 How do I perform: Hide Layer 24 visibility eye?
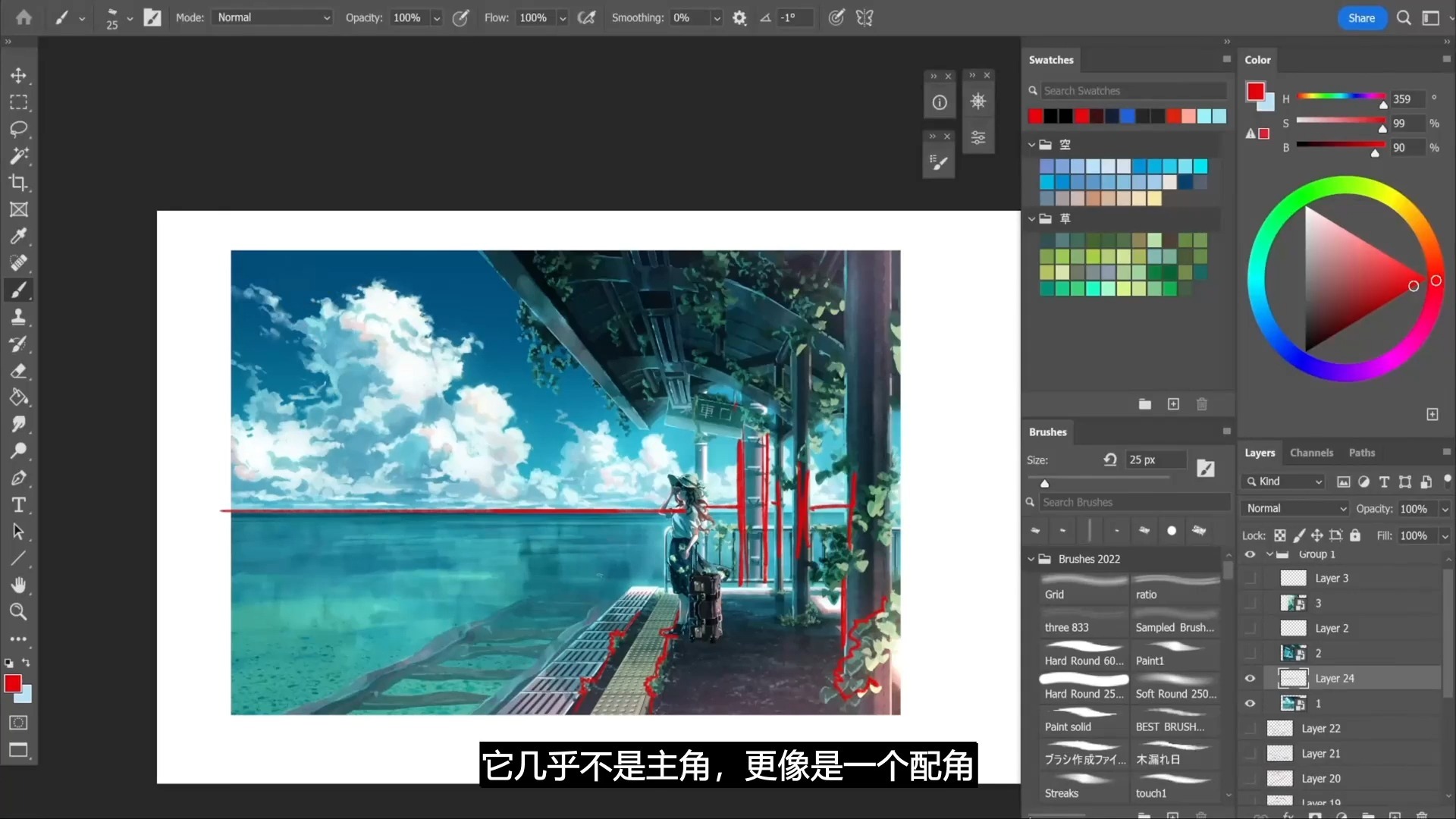(x=1250, y=678)
